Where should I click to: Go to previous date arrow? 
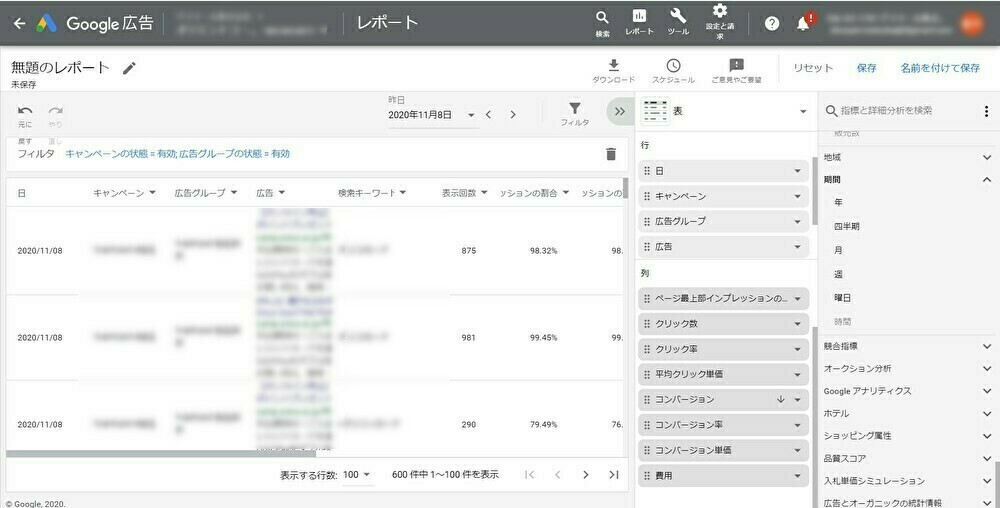[x=488, y=115]
